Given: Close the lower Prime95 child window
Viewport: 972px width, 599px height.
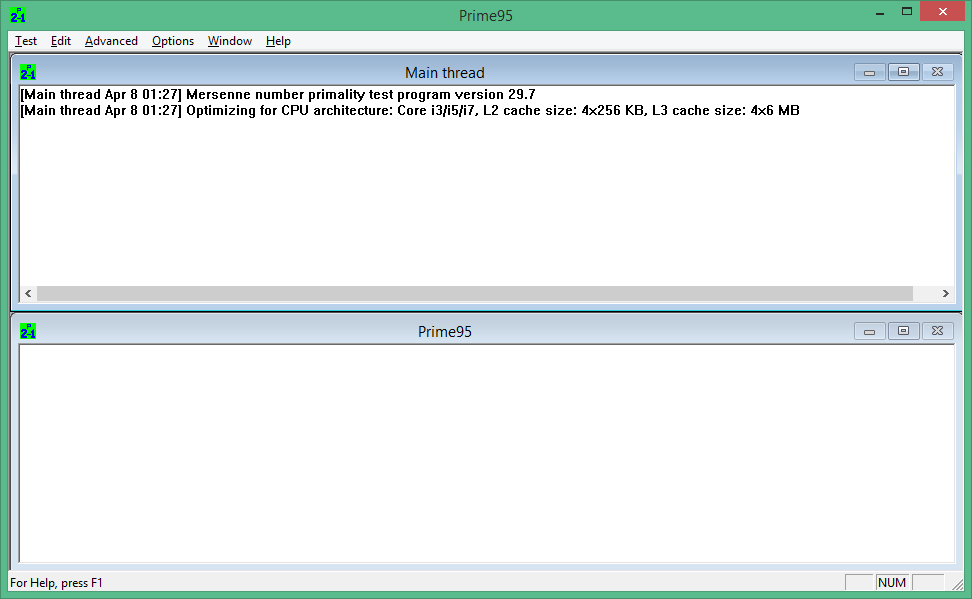Looking at the screenshot, I should coord(937,331).
